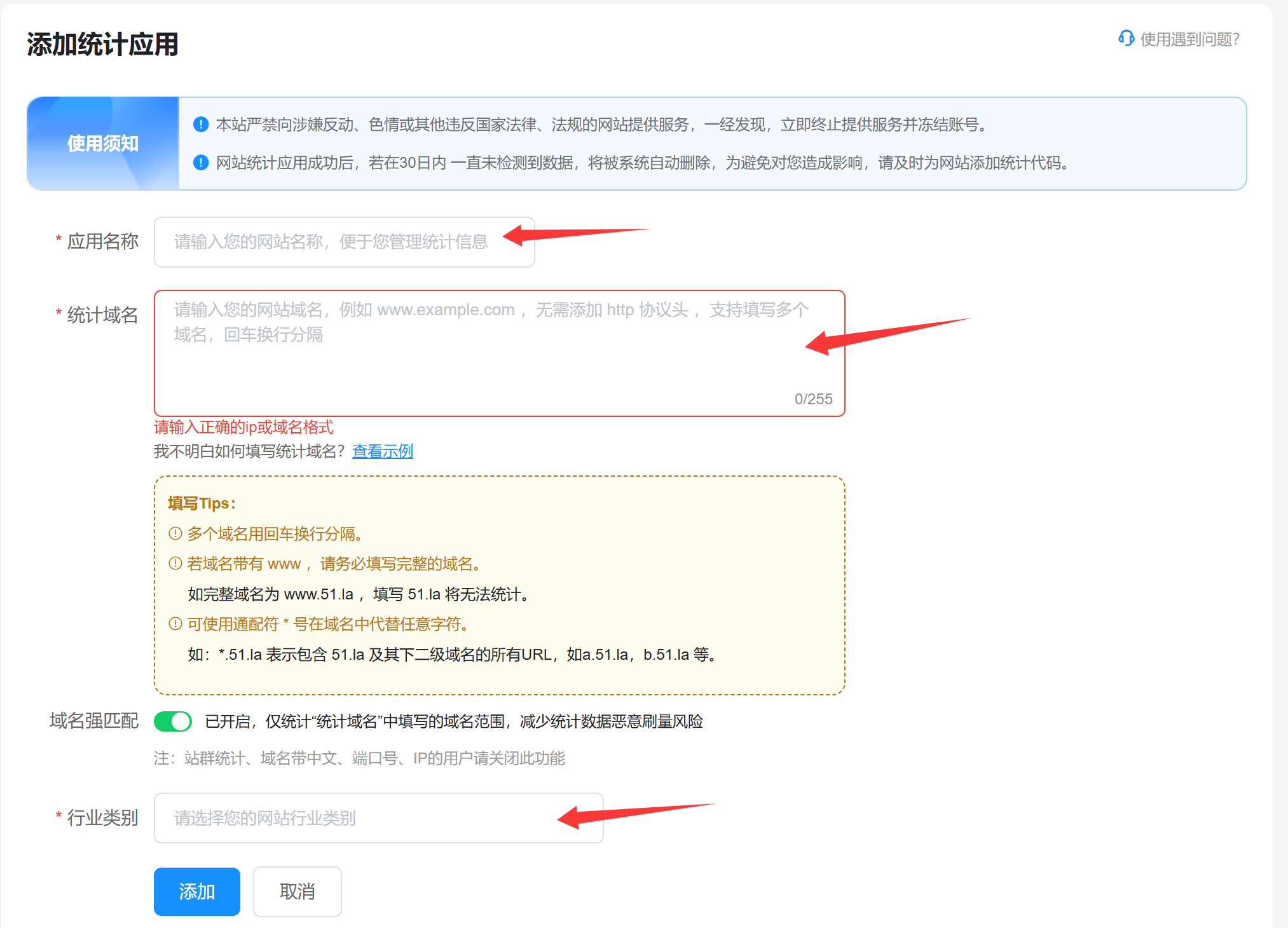Click the red domain format error message
Viewport: 1288px width, 928px height.
[243, 427]
